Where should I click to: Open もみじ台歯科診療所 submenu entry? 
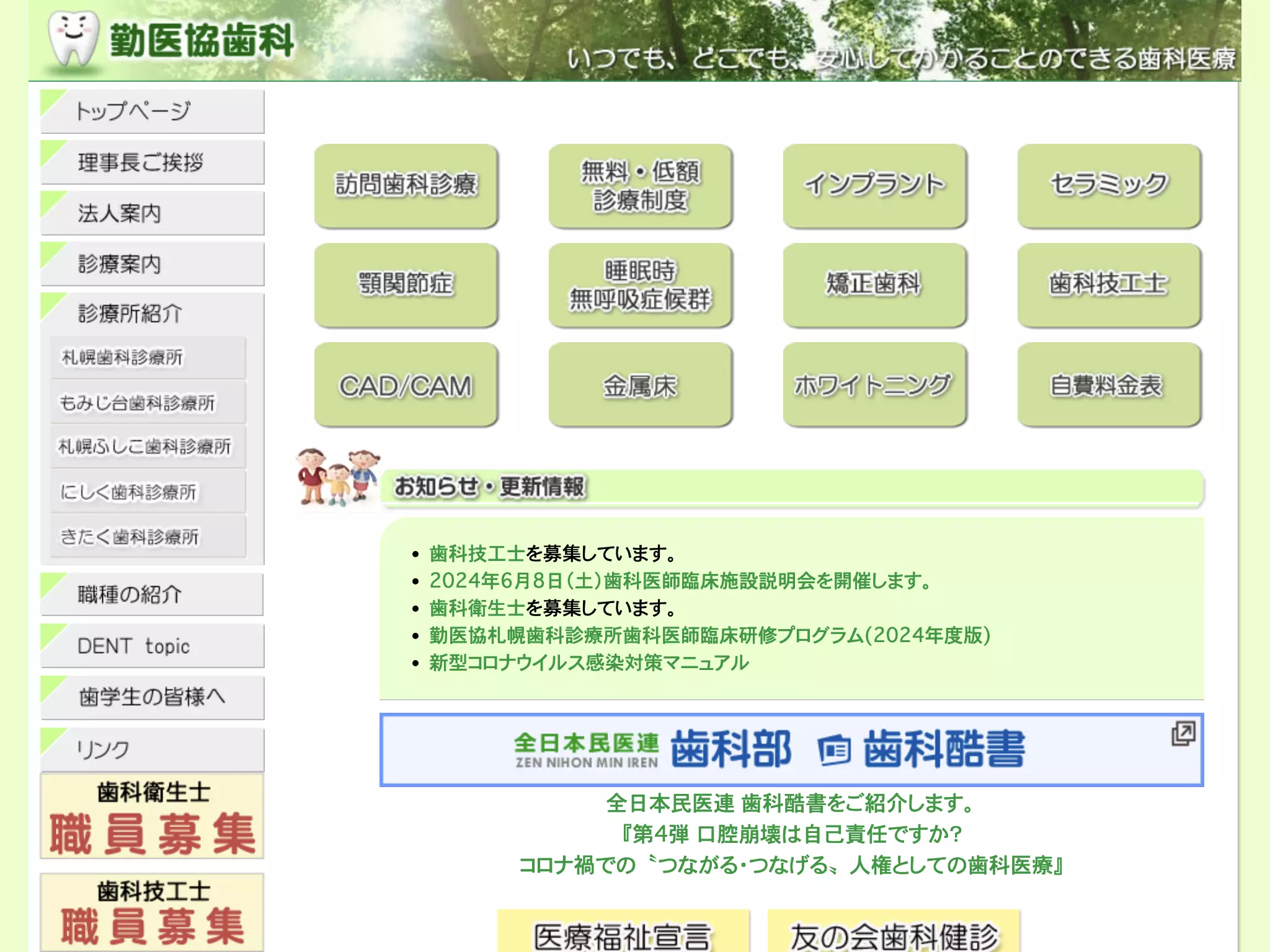148,403
